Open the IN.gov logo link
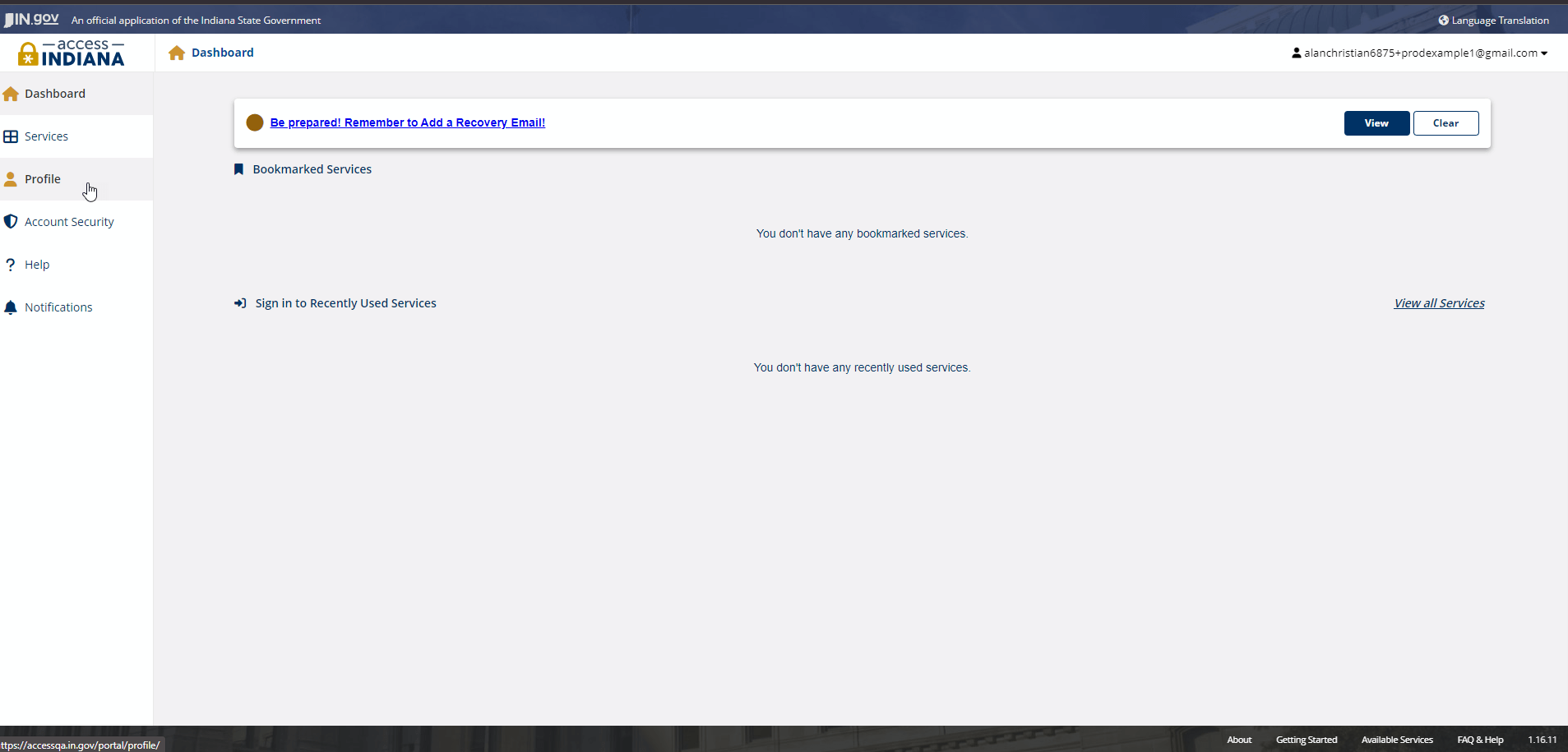This screenshot has width=1568, height=752. (32, 19)
